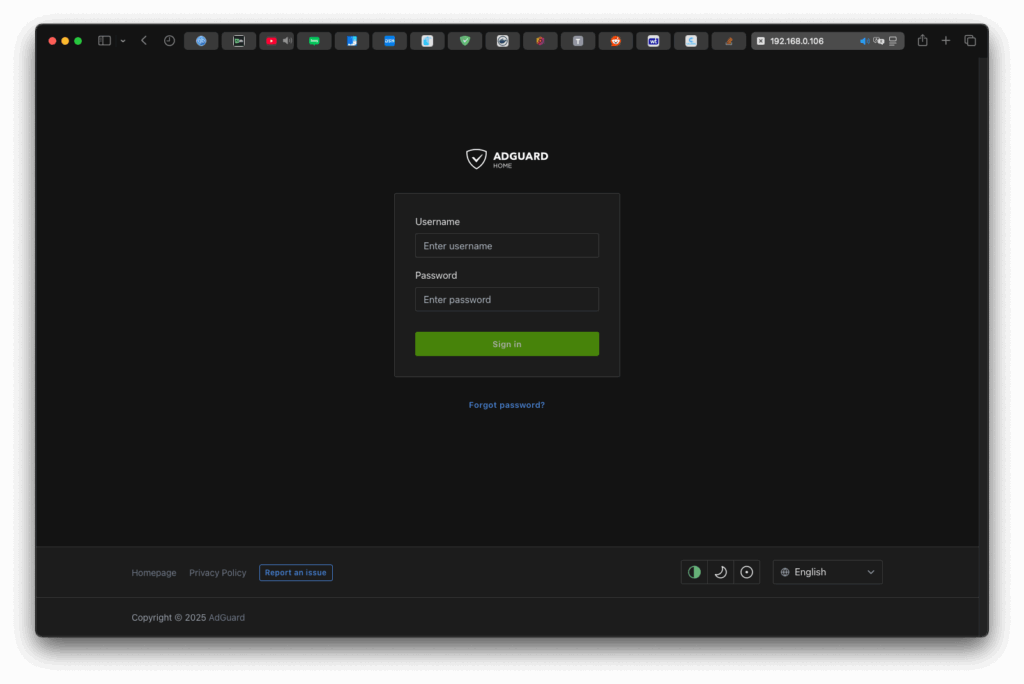
Task: Go back with the back arrow
Action: click(144, 41)
